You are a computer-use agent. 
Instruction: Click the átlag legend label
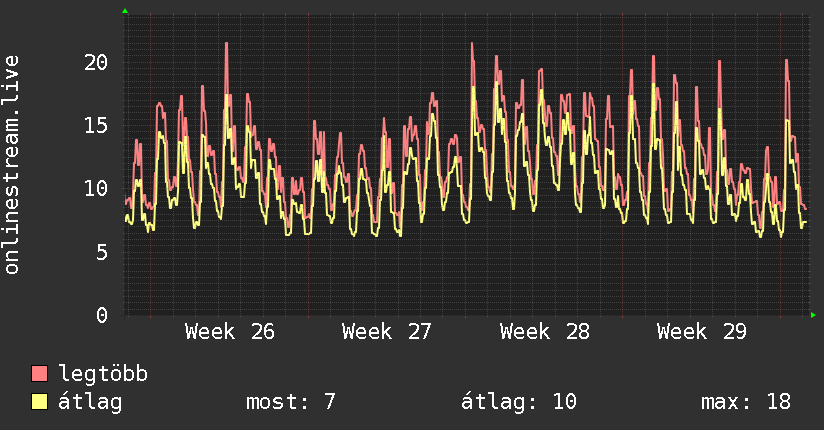coord(90,402)
